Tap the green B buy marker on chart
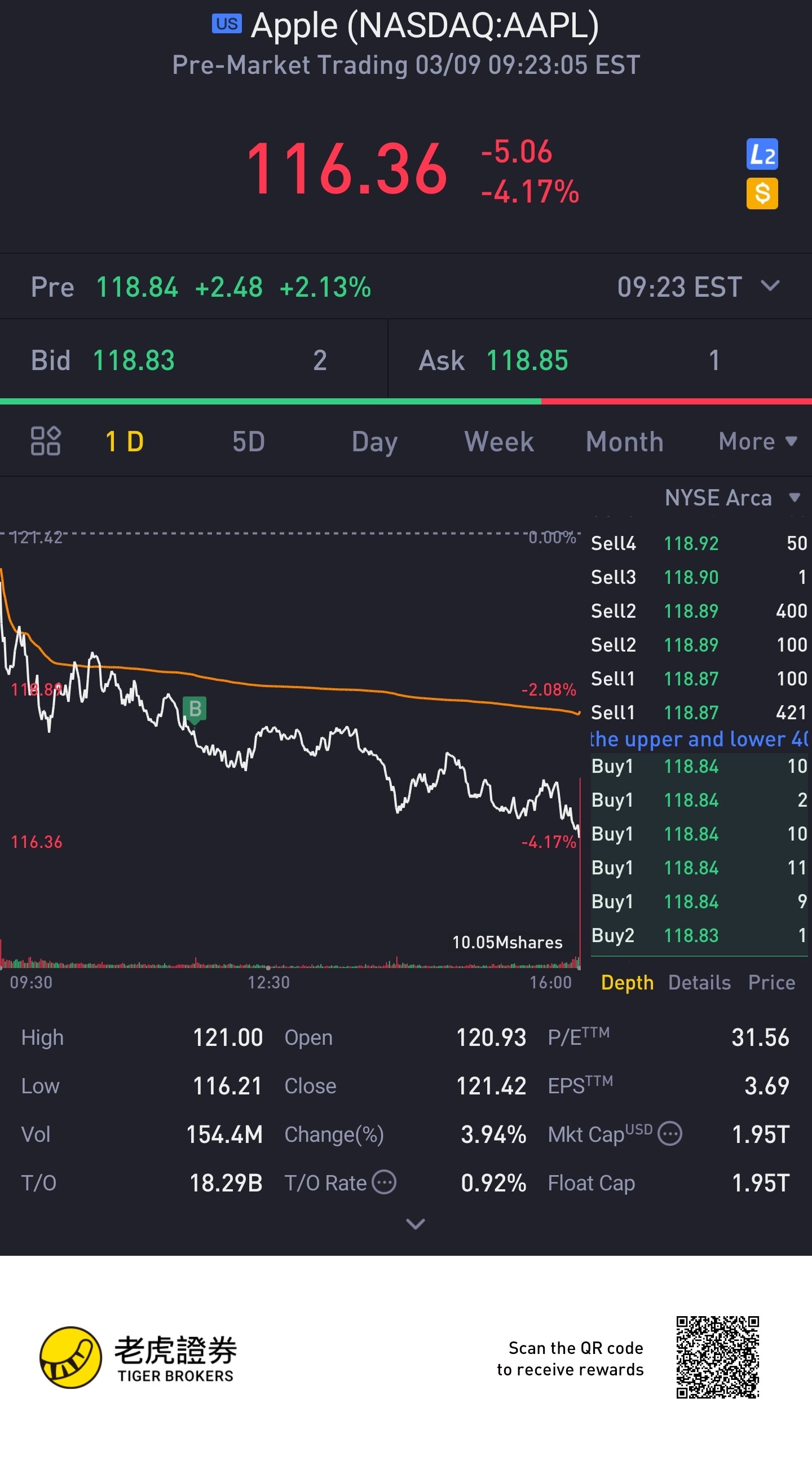Screen dimensions: 812x1460 pyautogui.click(x=195, y=710)
